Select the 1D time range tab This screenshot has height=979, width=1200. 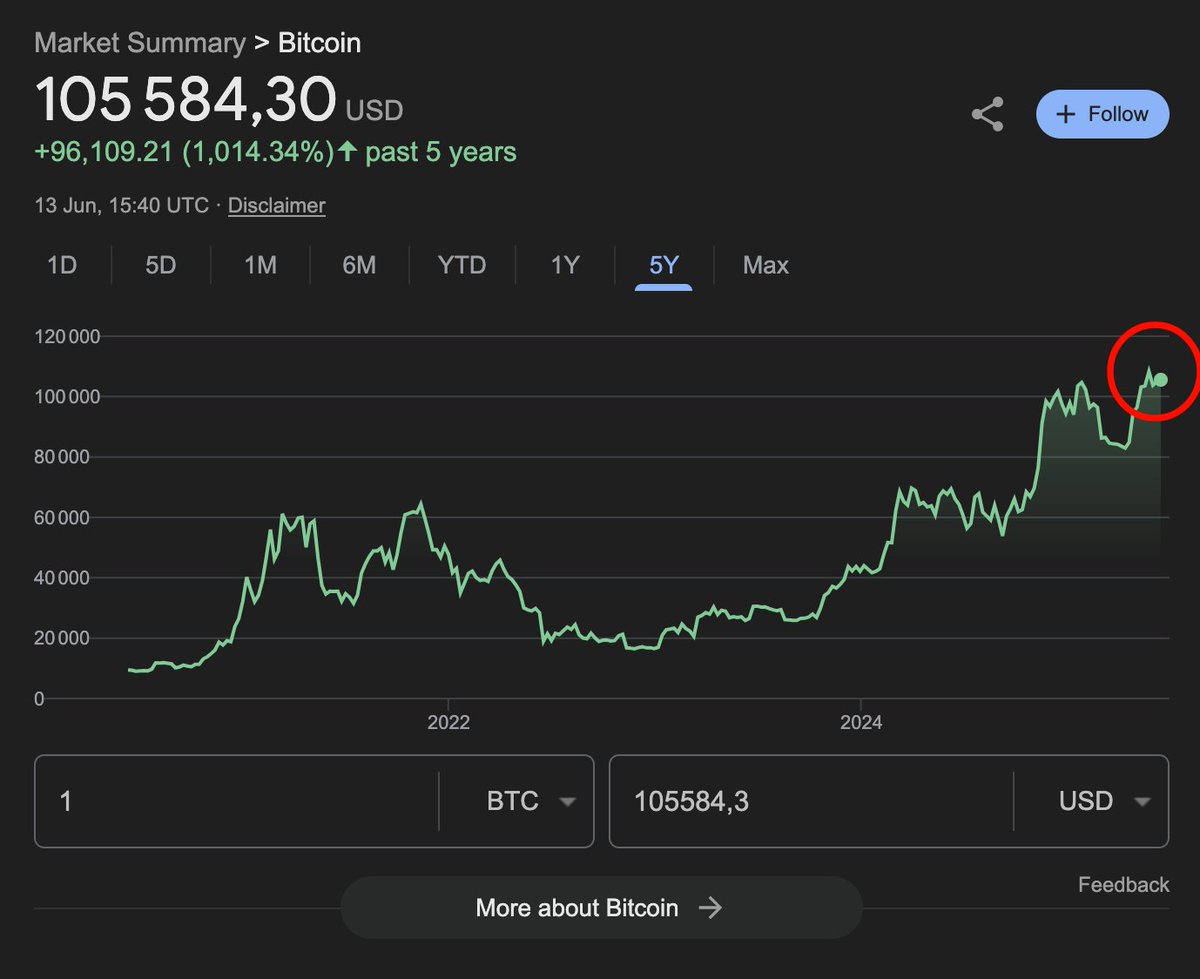[x=62, y=265]
